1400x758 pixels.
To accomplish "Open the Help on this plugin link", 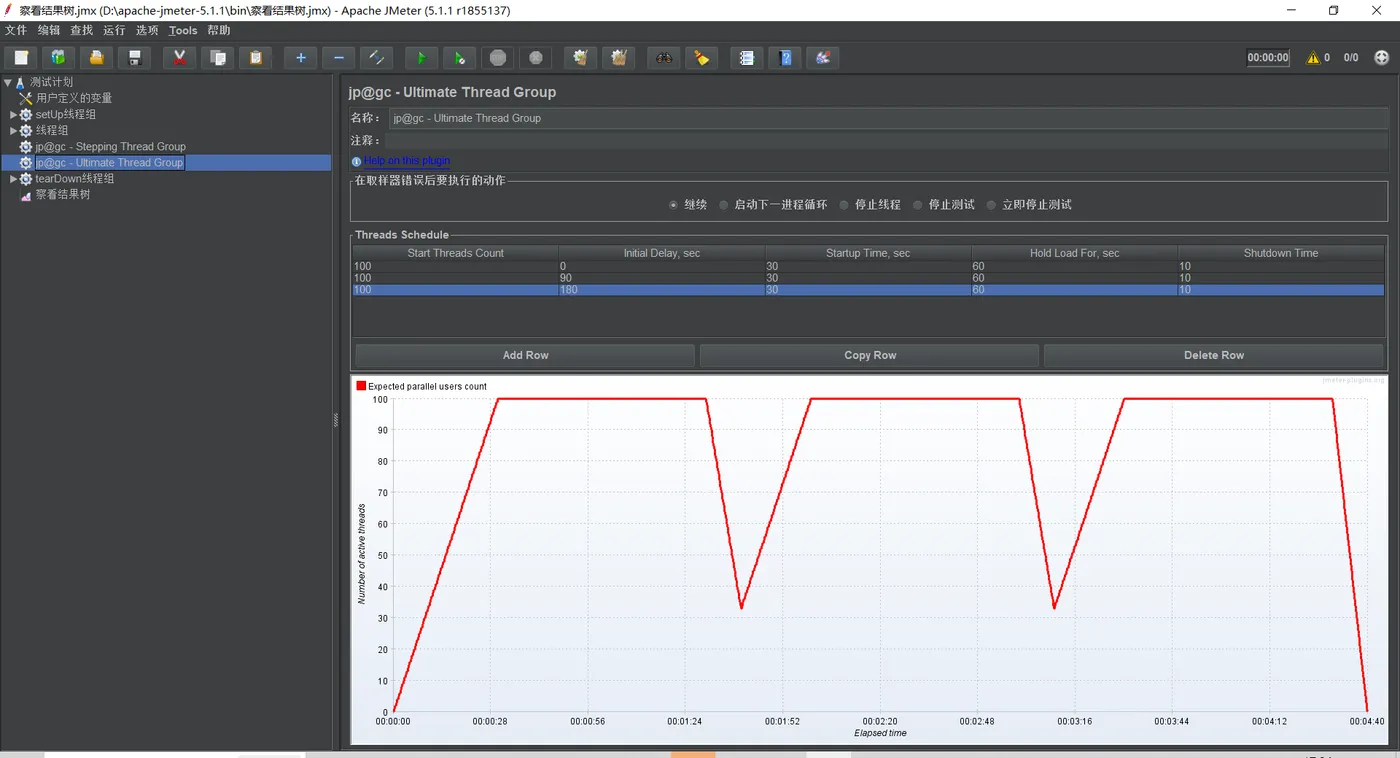I will [x=406, y=161].
